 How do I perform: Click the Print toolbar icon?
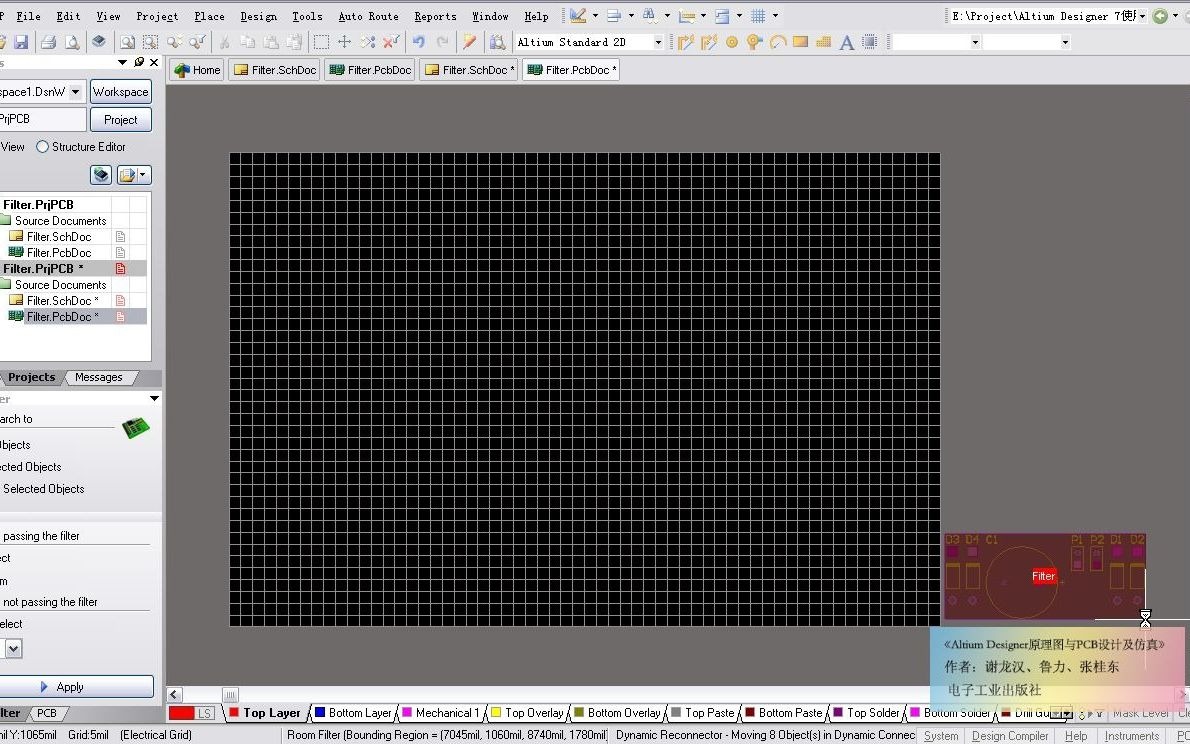(x=50, y=42)
